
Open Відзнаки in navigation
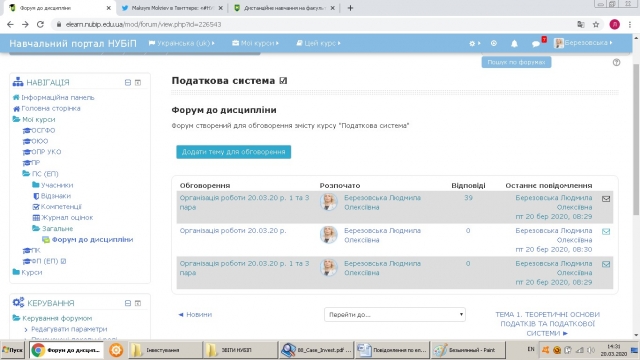(56, 196)
